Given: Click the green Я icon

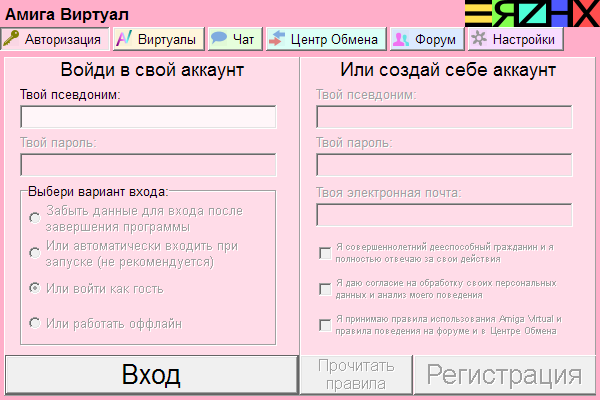Looking at the screenshot, I should (505, 13).
